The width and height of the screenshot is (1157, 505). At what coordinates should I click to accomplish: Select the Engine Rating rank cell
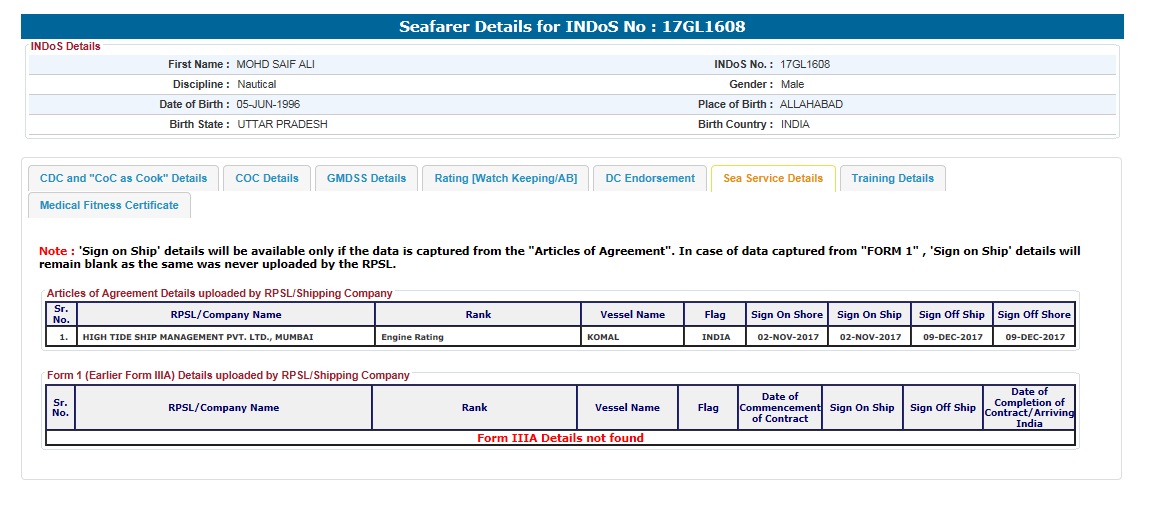(x=412, y=337)
